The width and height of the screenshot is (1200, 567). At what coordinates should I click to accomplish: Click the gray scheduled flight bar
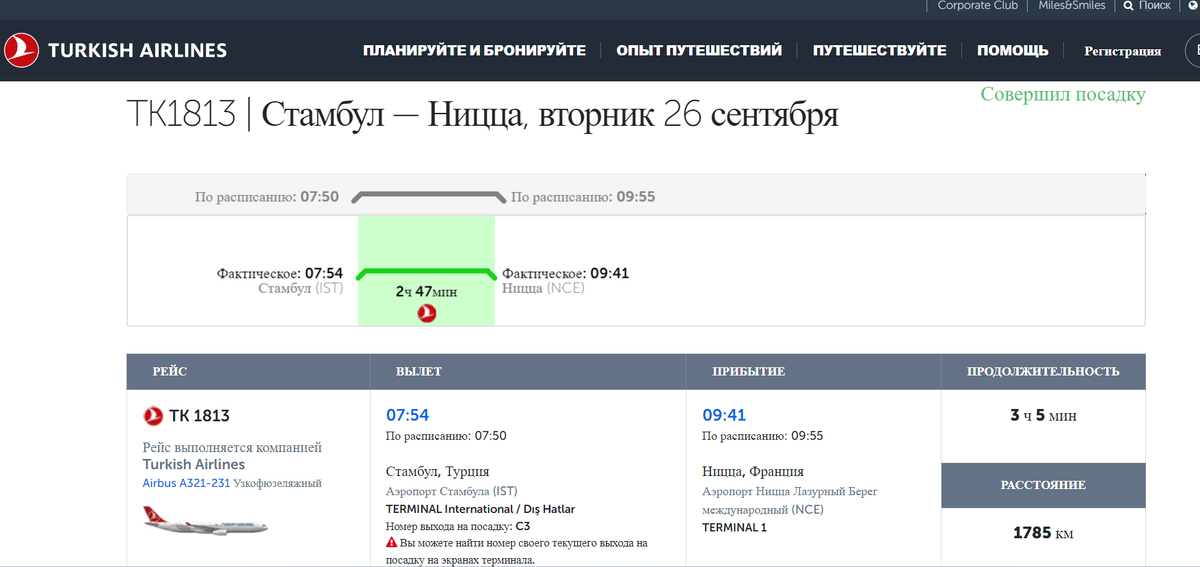coord(430,195)
